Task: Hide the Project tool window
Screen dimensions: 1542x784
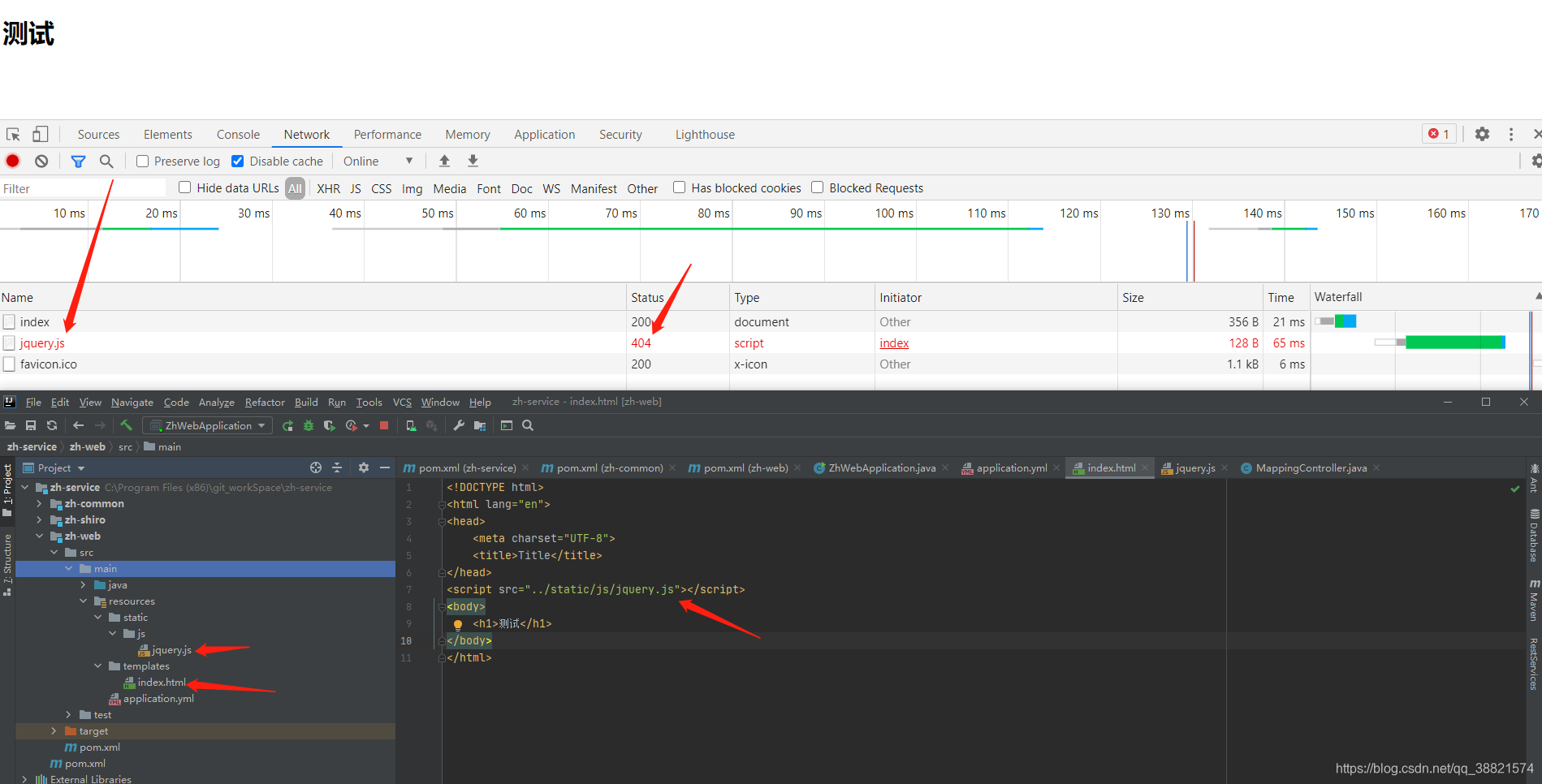Action: 385,467
